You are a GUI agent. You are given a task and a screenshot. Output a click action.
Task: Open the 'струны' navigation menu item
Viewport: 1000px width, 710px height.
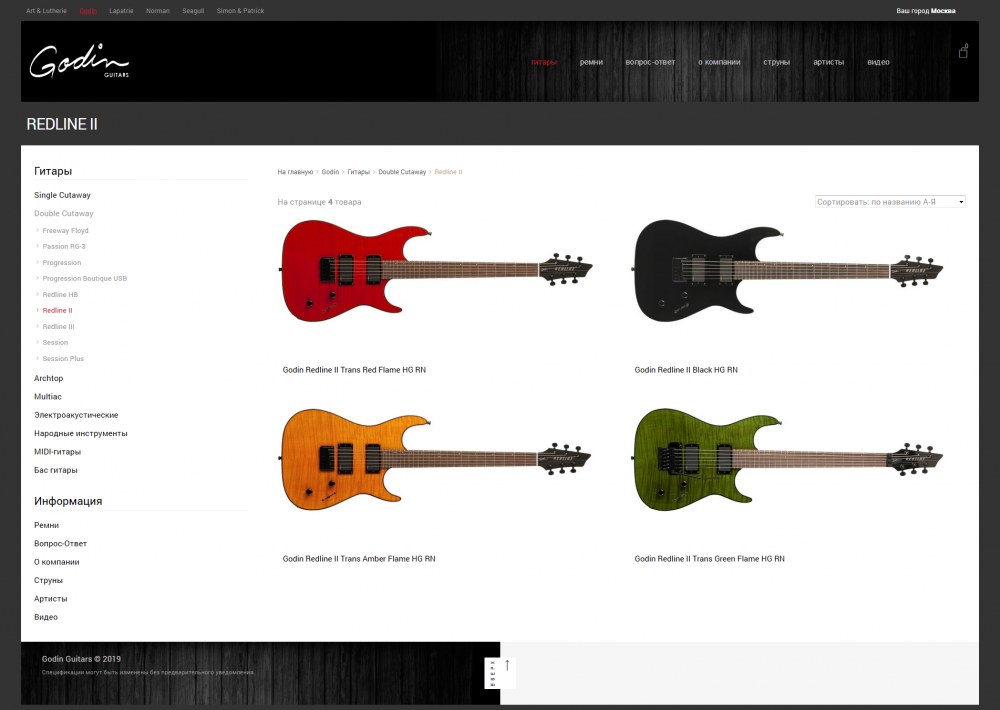tap(776, 62)
